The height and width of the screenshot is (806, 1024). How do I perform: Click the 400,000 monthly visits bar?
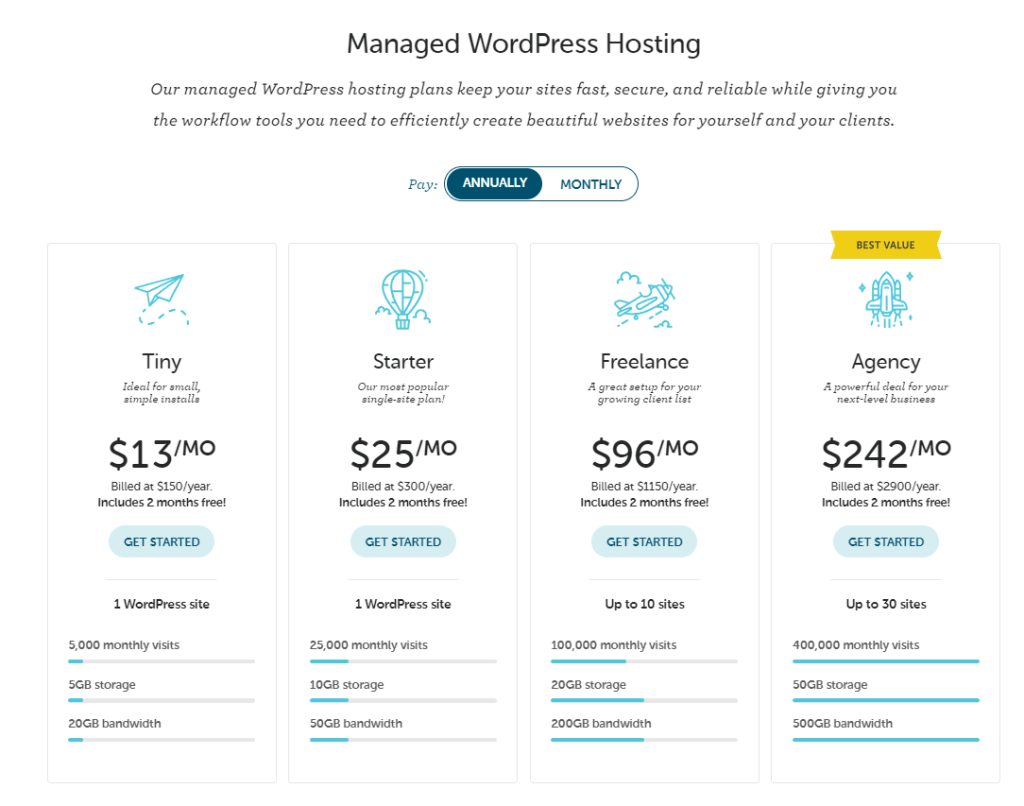885,661
